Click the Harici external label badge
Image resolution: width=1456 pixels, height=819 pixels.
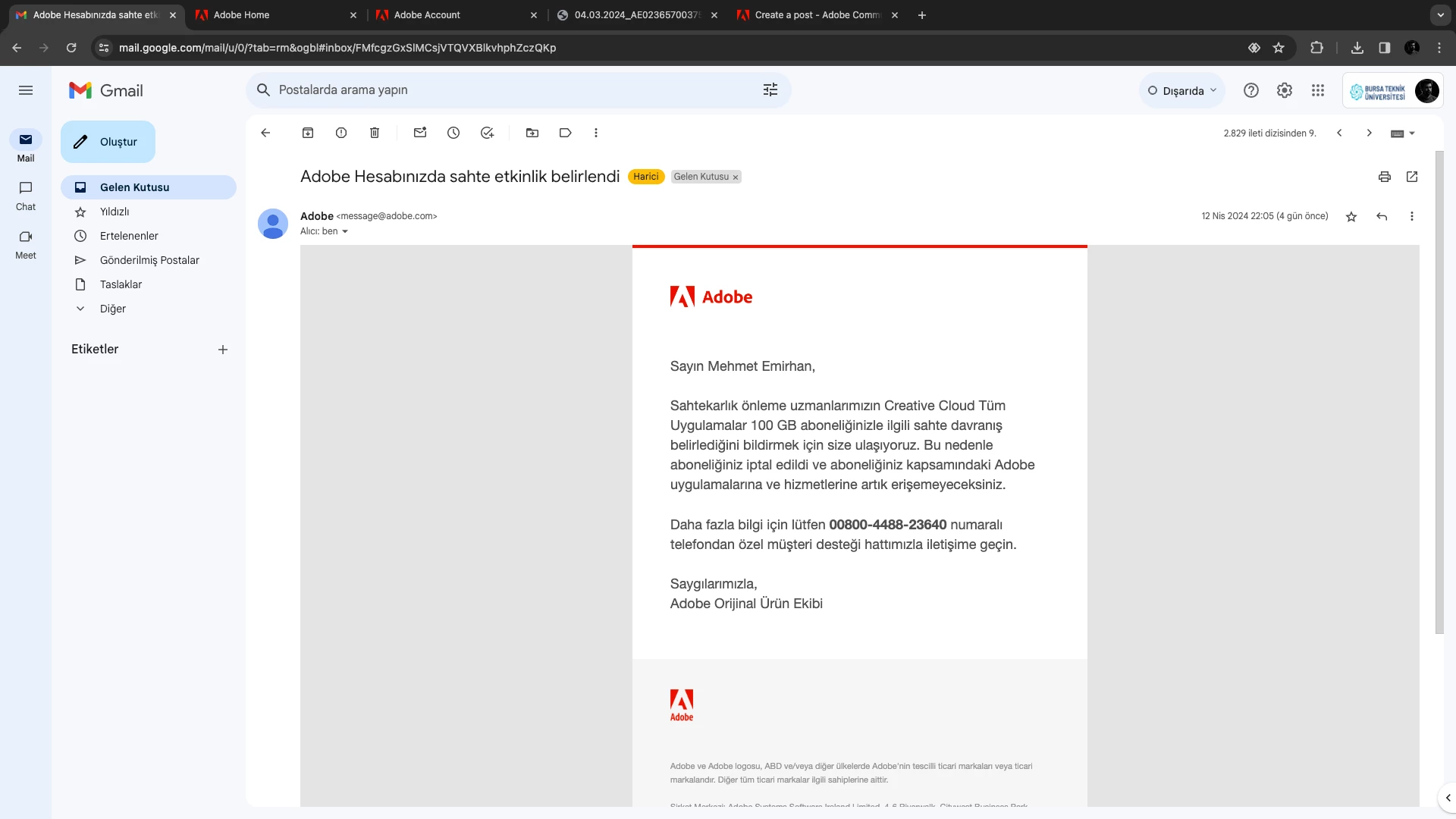point(646,177)
